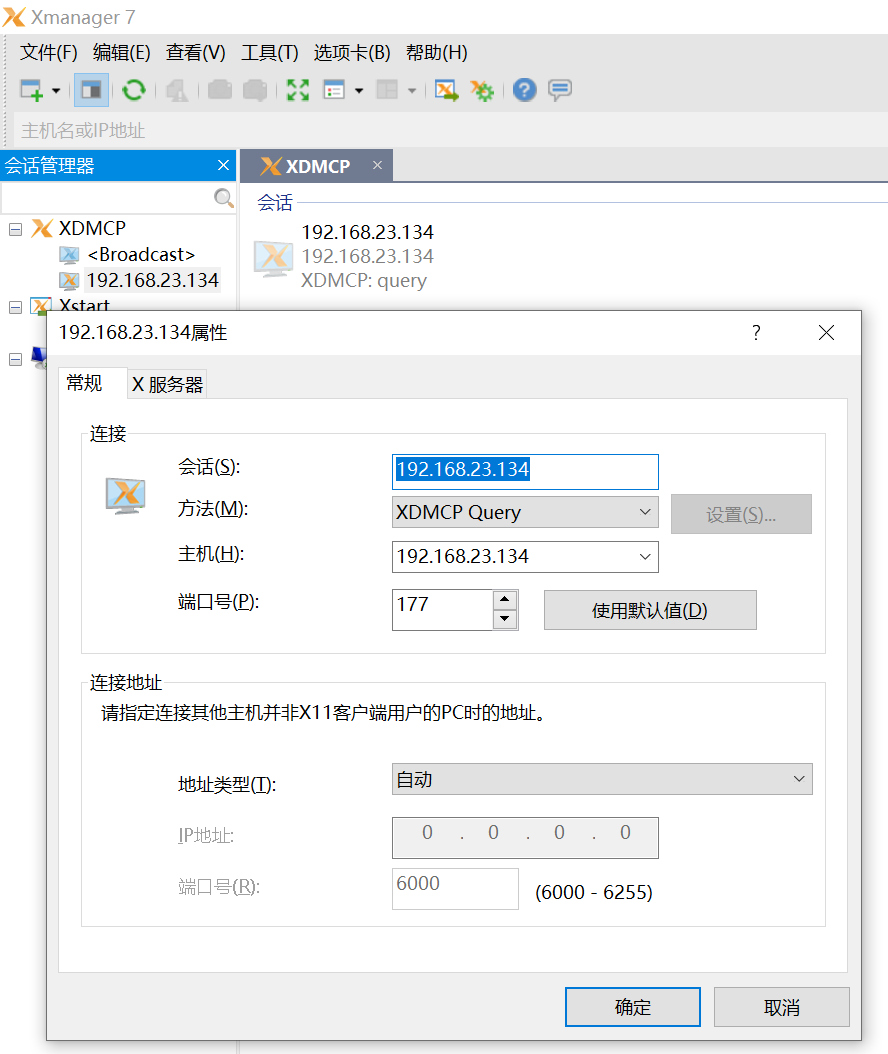Click the dialog help question mark
888x1054 pixels.
click(x=756, y=333)
